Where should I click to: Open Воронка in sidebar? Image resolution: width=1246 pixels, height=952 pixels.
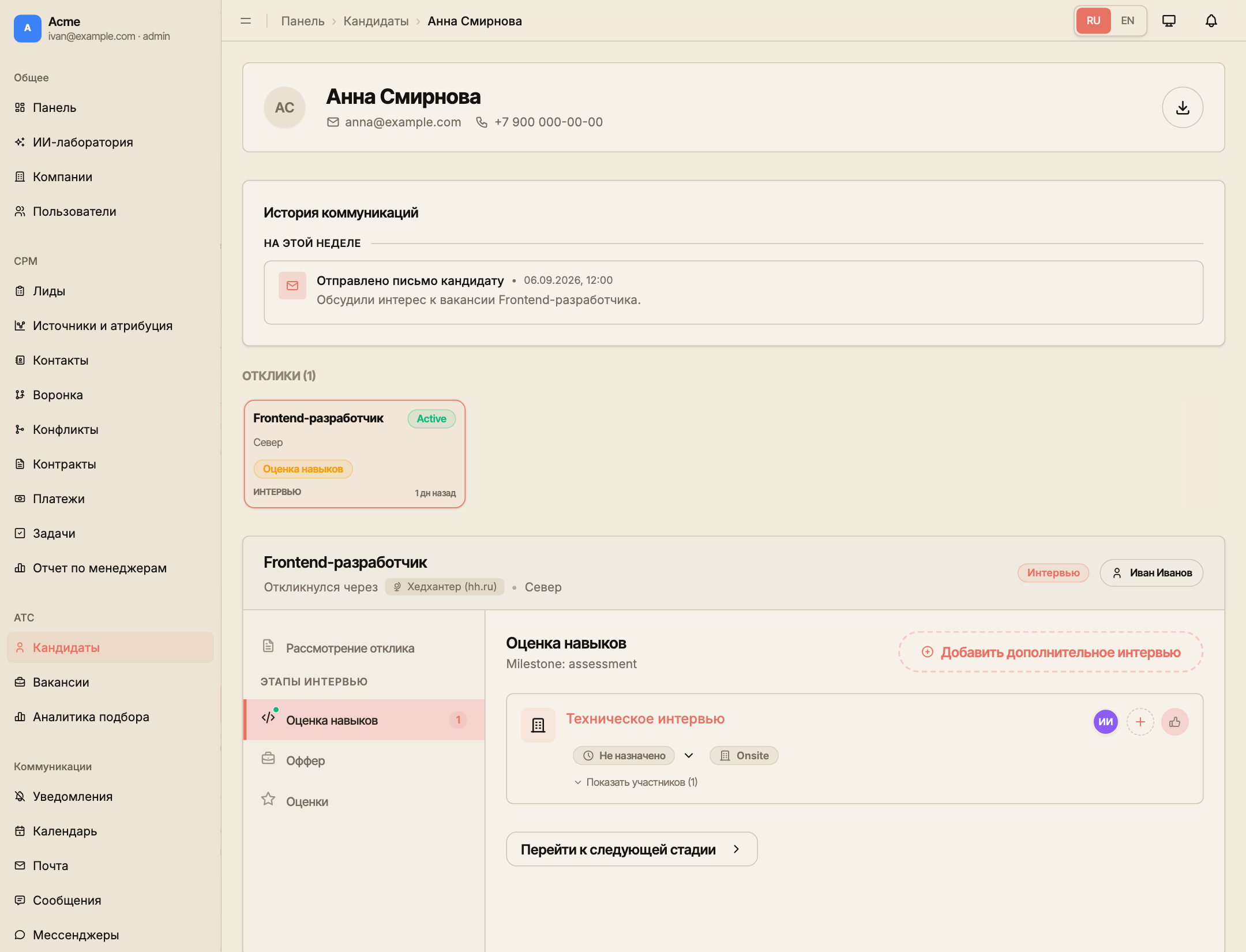coord(110,395)
